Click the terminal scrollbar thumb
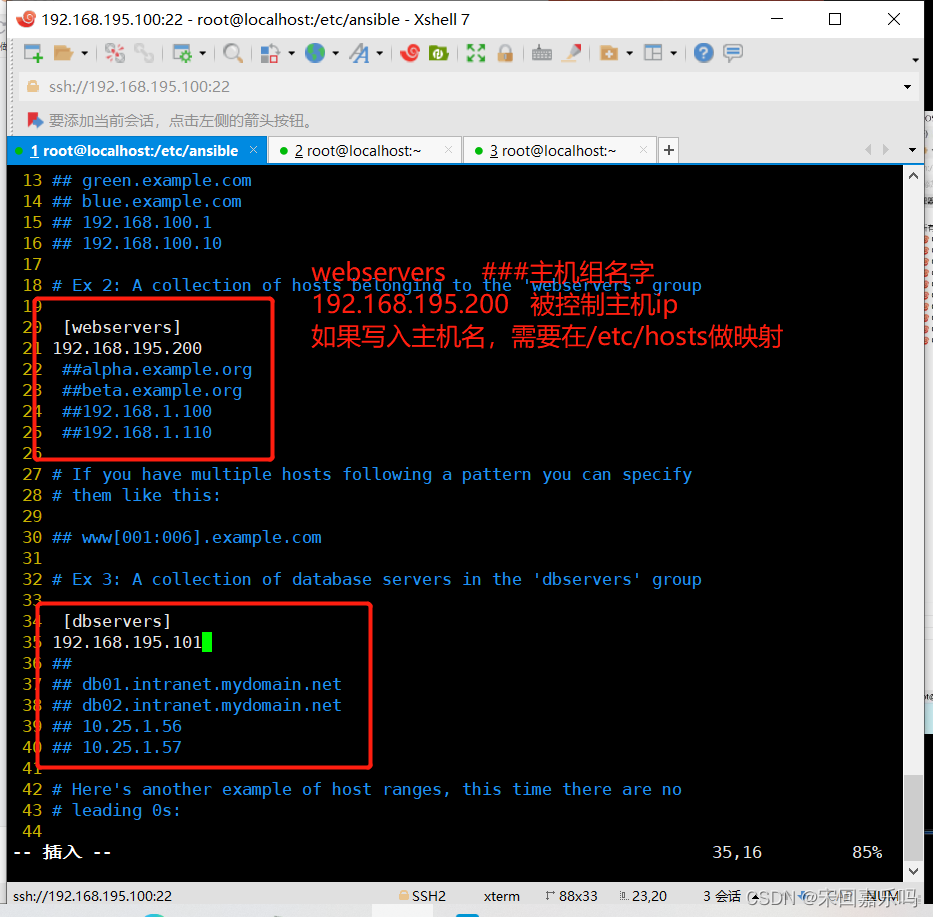933x917 pixels. click(913, 818)
